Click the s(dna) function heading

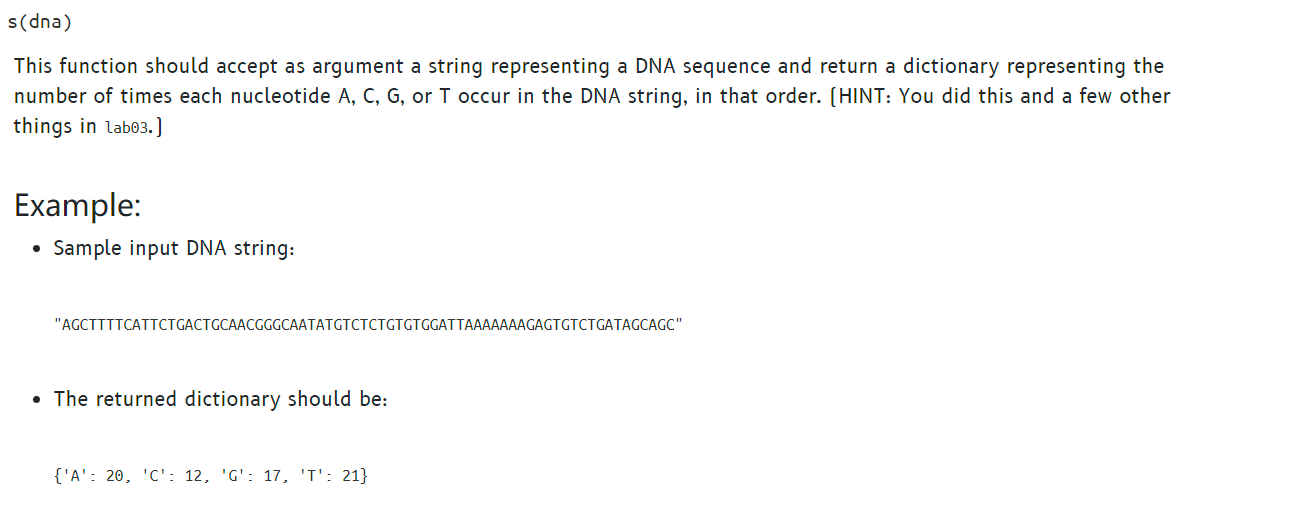click(40, 23)
